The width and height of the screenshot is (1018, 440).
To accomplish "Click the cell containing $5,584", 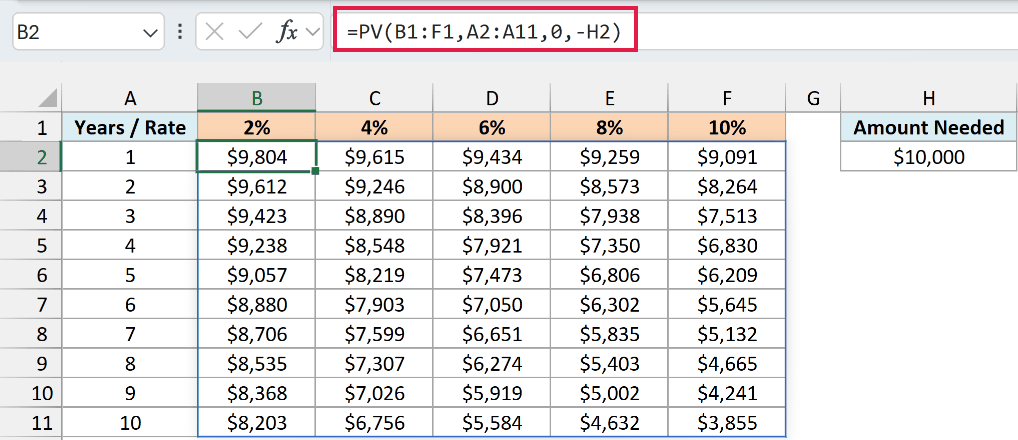I will pos(492,423).
